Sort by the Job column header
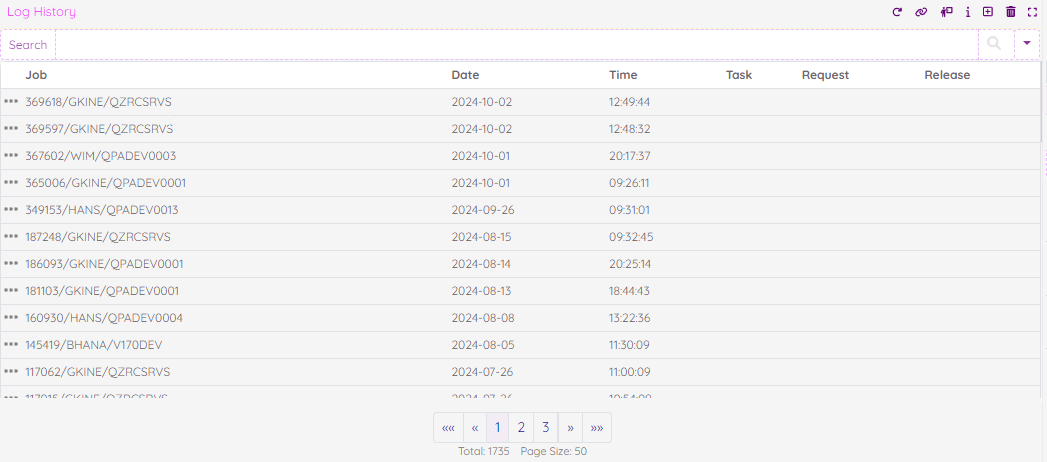 36,75
